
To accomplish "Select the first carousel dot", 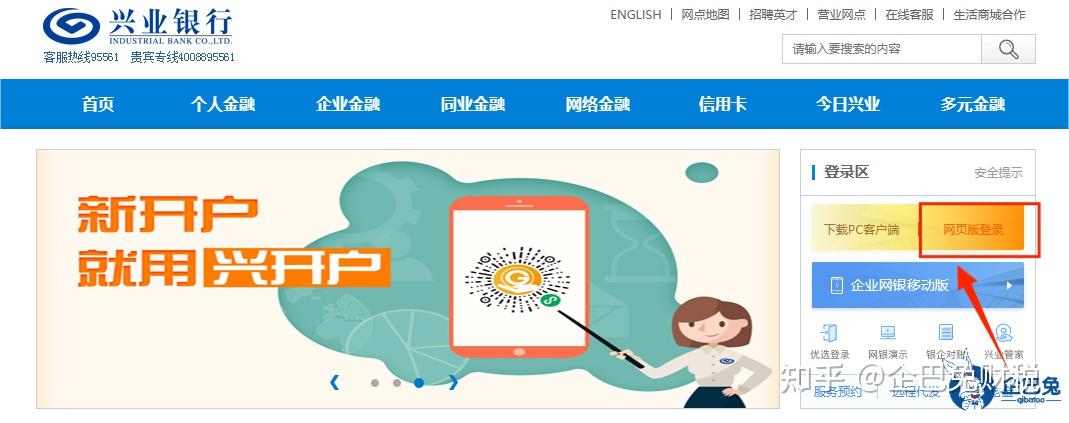I will [x=375, y=383].
